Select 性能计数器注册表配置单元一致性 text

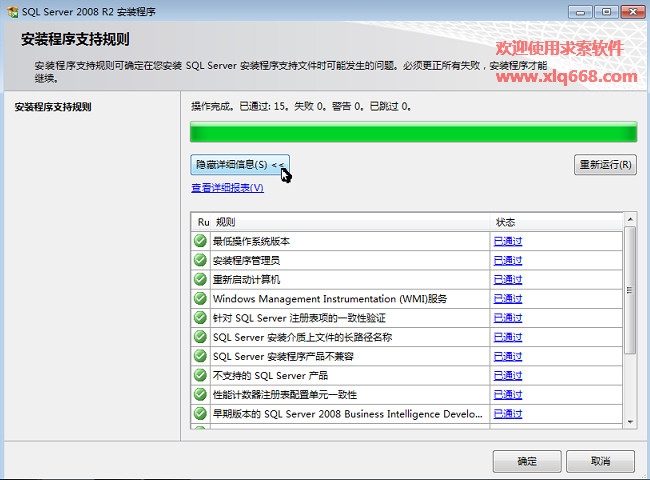285,395
